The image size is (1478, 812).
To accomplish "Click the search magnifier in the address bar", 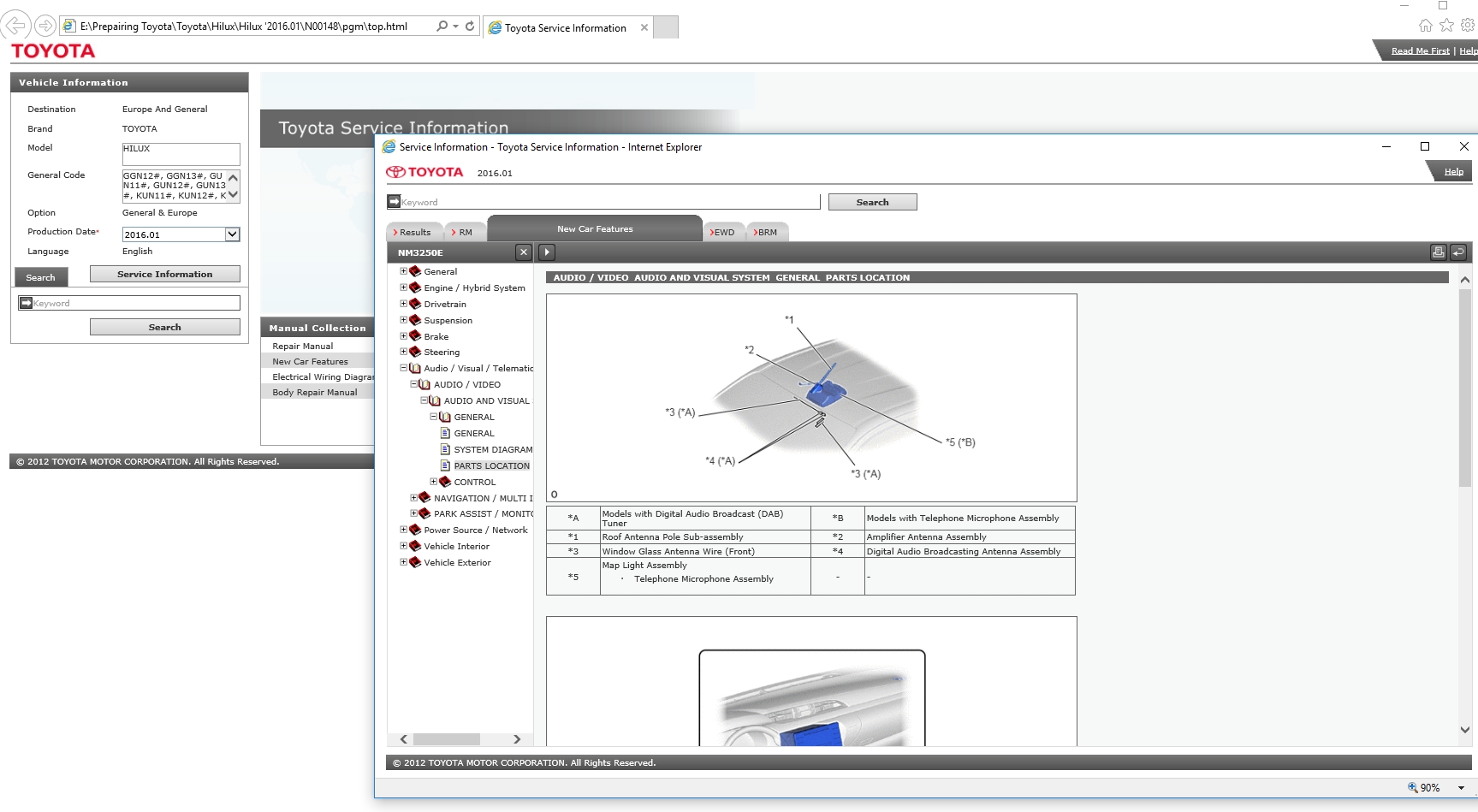I will (x=442, y=27).
